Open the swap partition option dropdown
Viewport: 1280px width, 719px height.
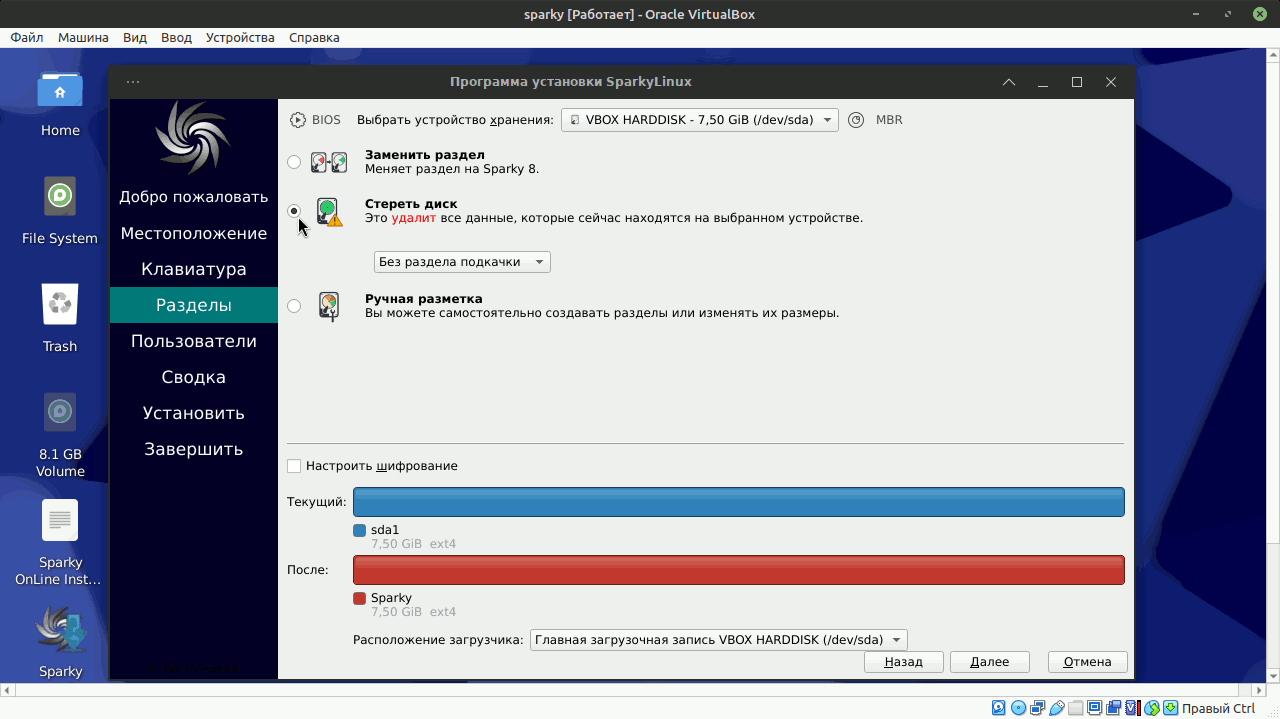[462, 262]
